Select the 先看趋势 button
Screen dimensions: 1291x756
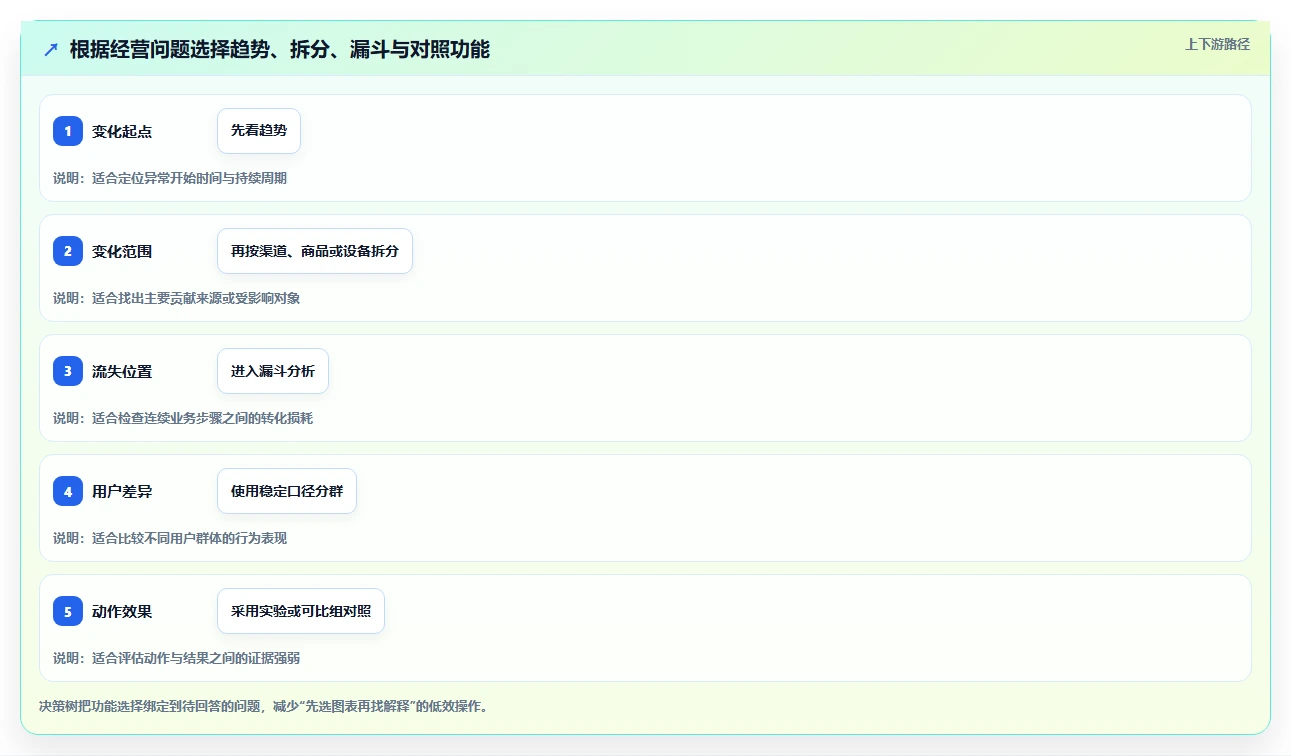pyautogui.click(x=259, y=131)
